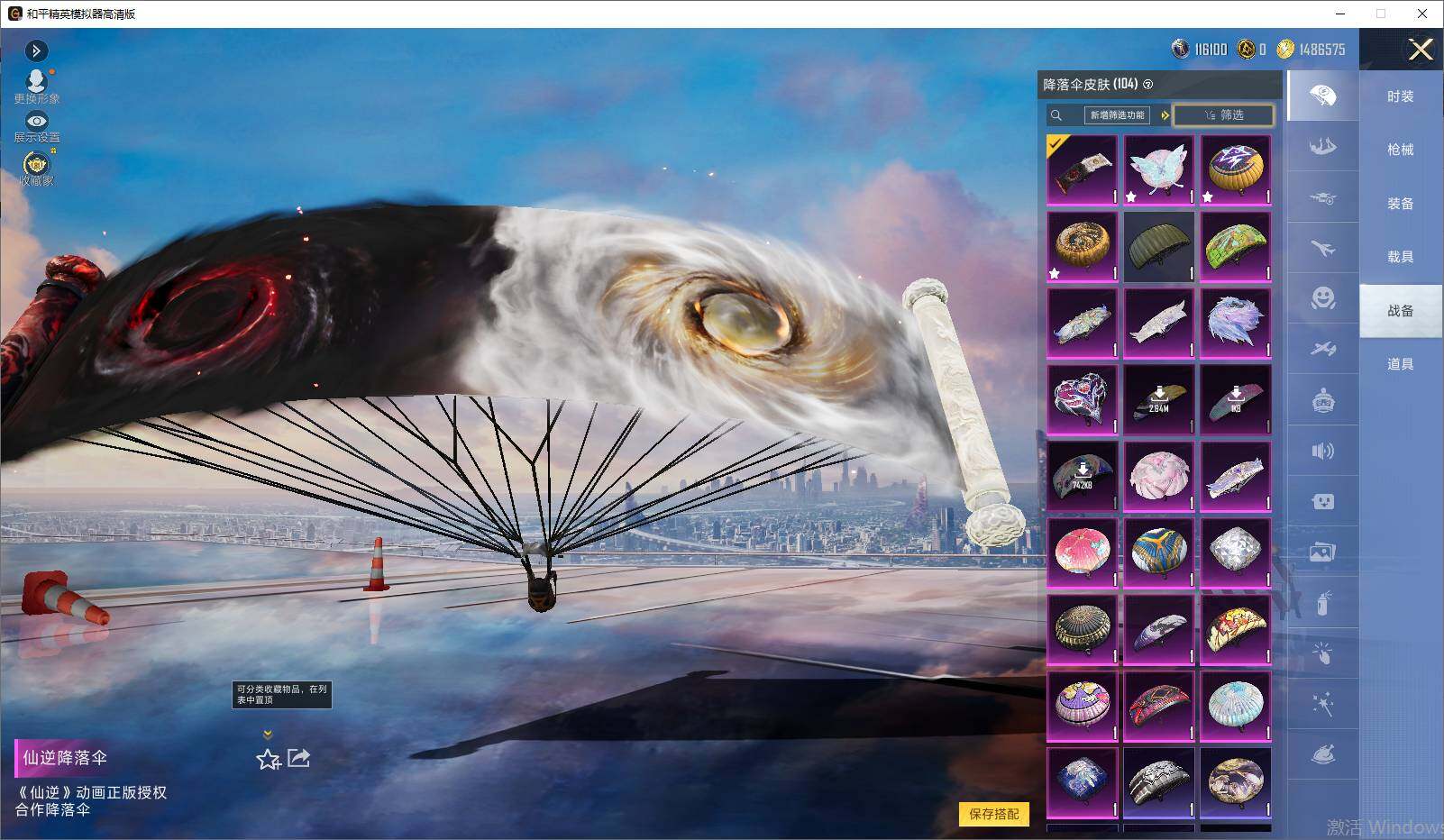Select the red and black rectangular parachute
Image resolution: width=1444 pixels, height=840 pixels.
pyautogui.click(x=1159, y=706)
